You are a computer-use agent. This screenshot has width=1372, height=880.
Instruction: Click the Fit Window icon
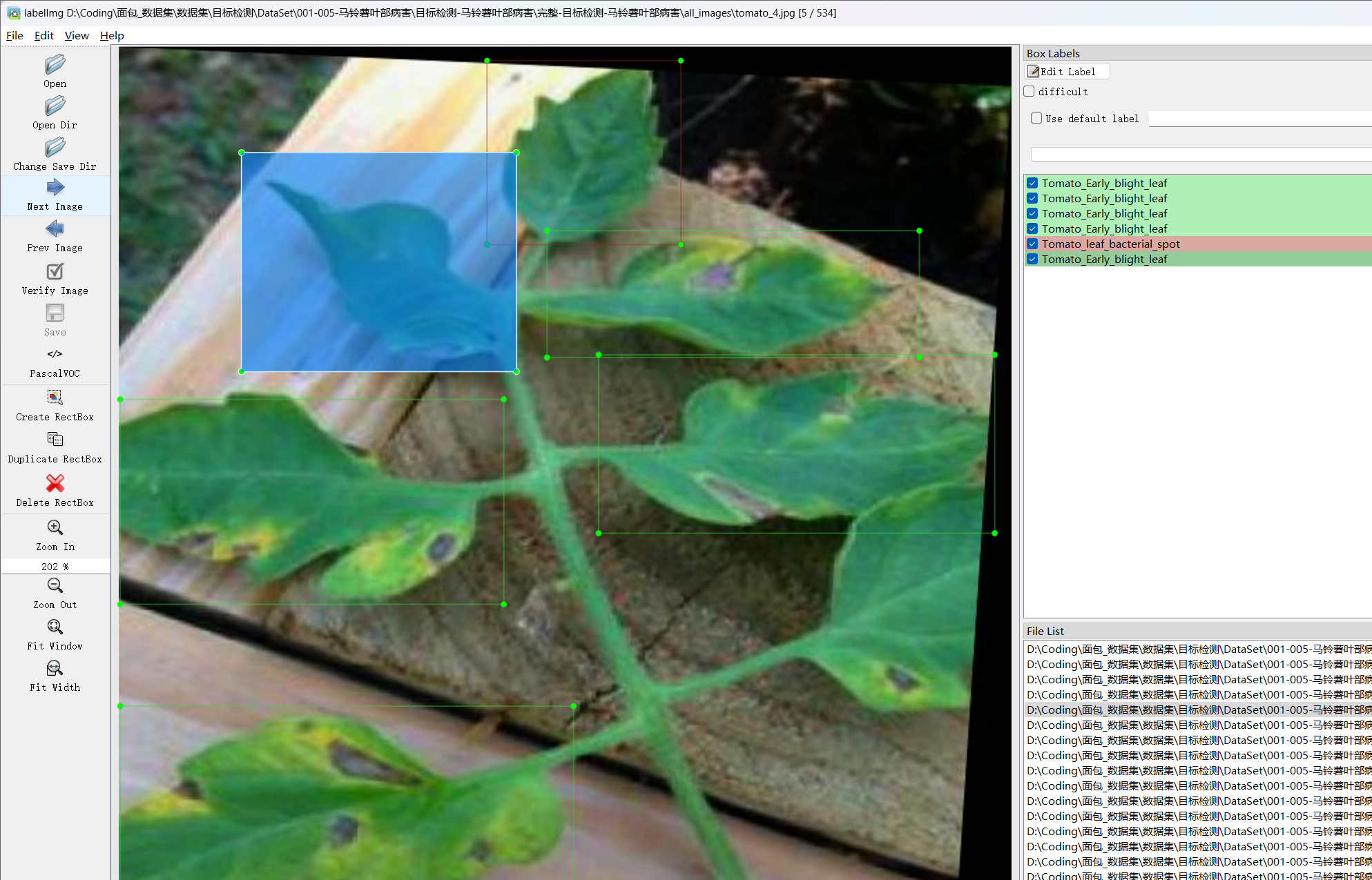[55, 627]
